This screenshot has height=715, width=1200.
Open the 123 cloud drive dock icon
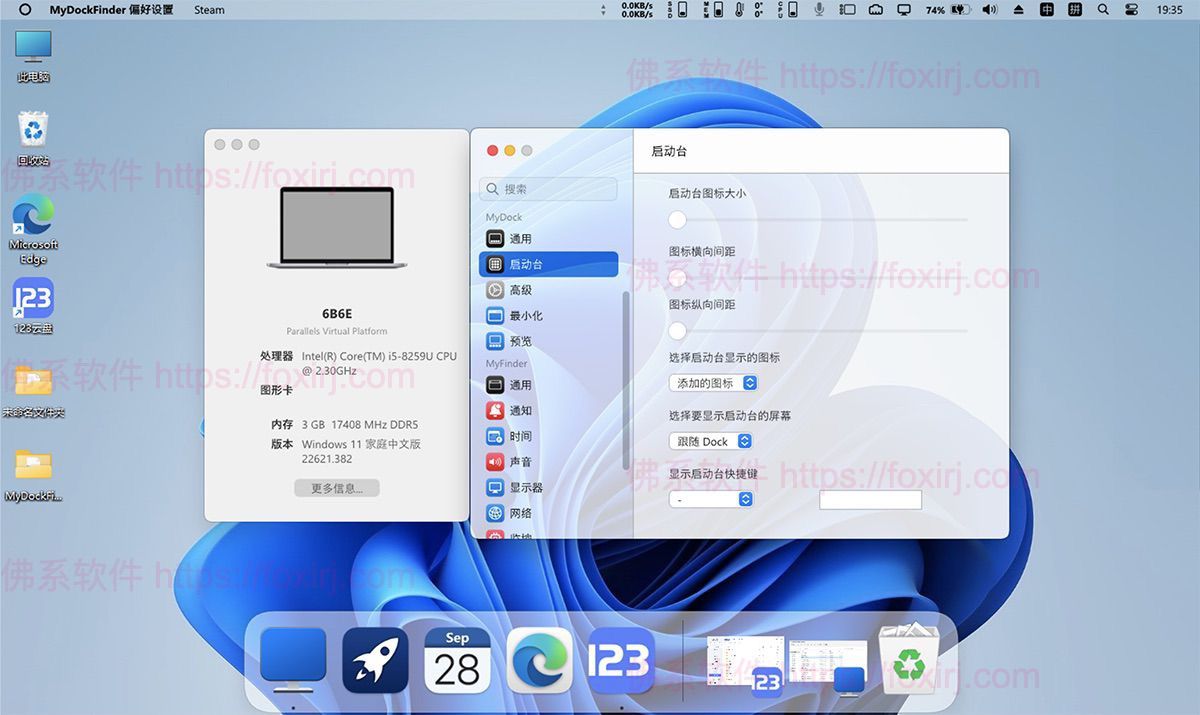pyautogui.click(x=621, y=661)
